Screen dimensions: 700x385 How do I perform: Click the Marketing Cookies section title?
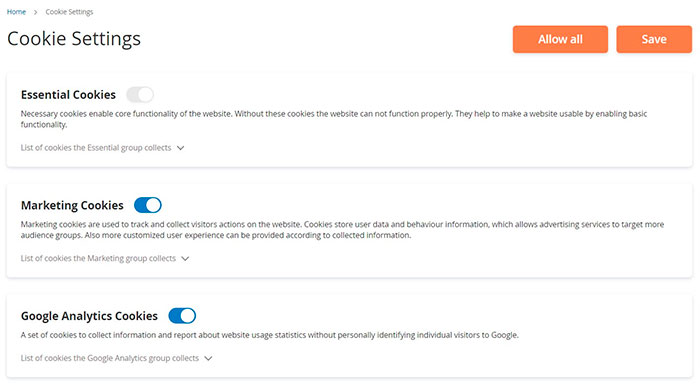point(72,205)
